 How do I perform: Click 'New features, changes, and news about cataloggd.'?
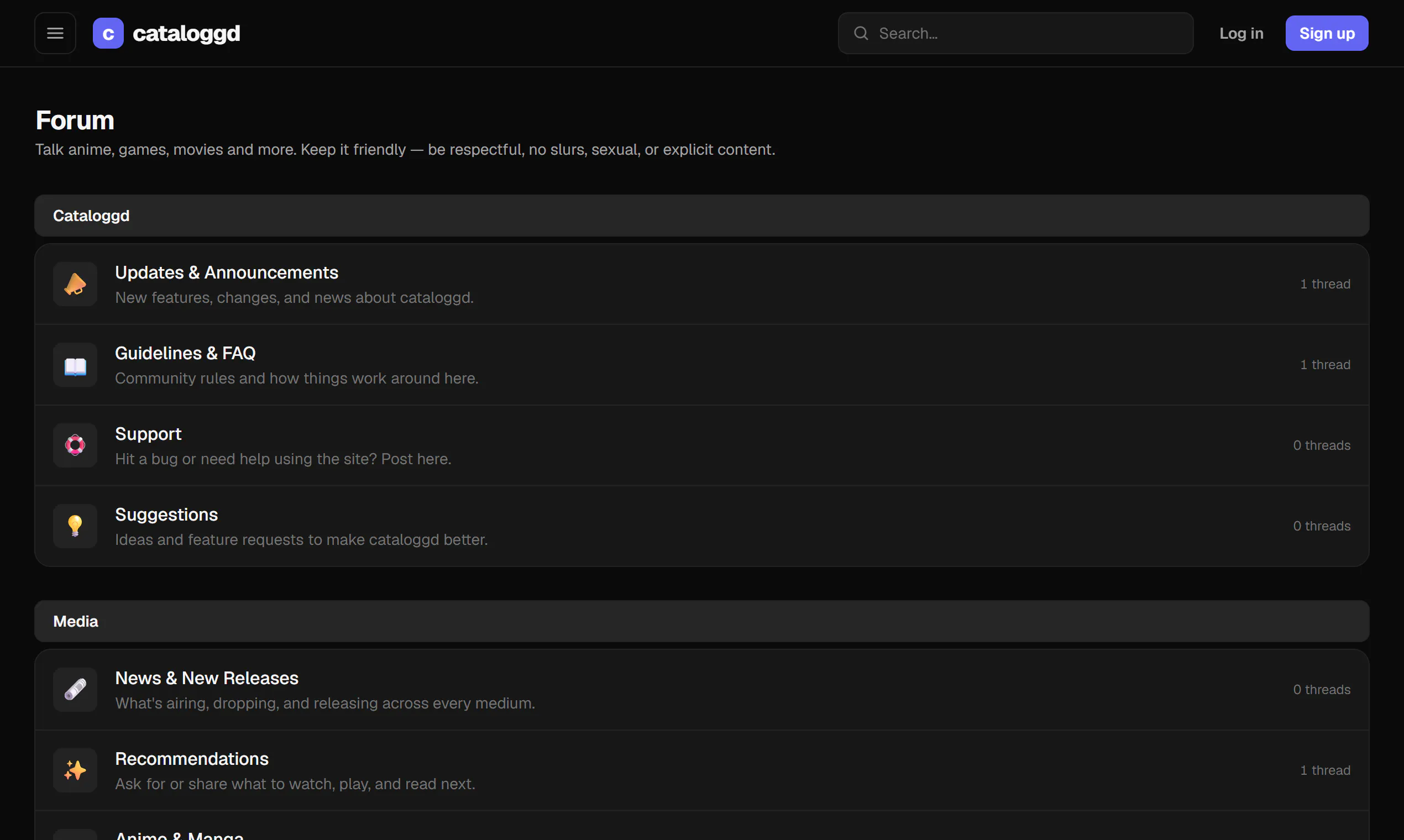point(295,298)
